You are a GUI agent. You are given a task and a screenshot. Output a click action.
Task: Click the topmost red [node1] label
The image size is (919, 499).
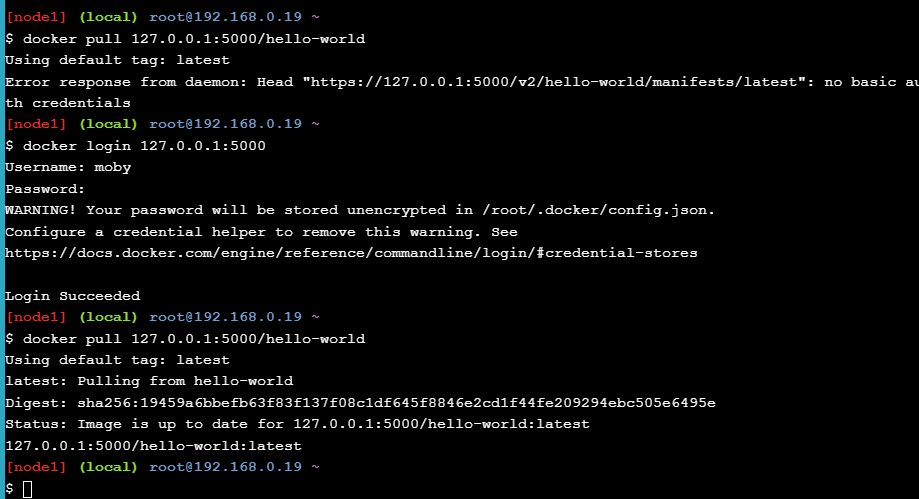tap(36, 17)
